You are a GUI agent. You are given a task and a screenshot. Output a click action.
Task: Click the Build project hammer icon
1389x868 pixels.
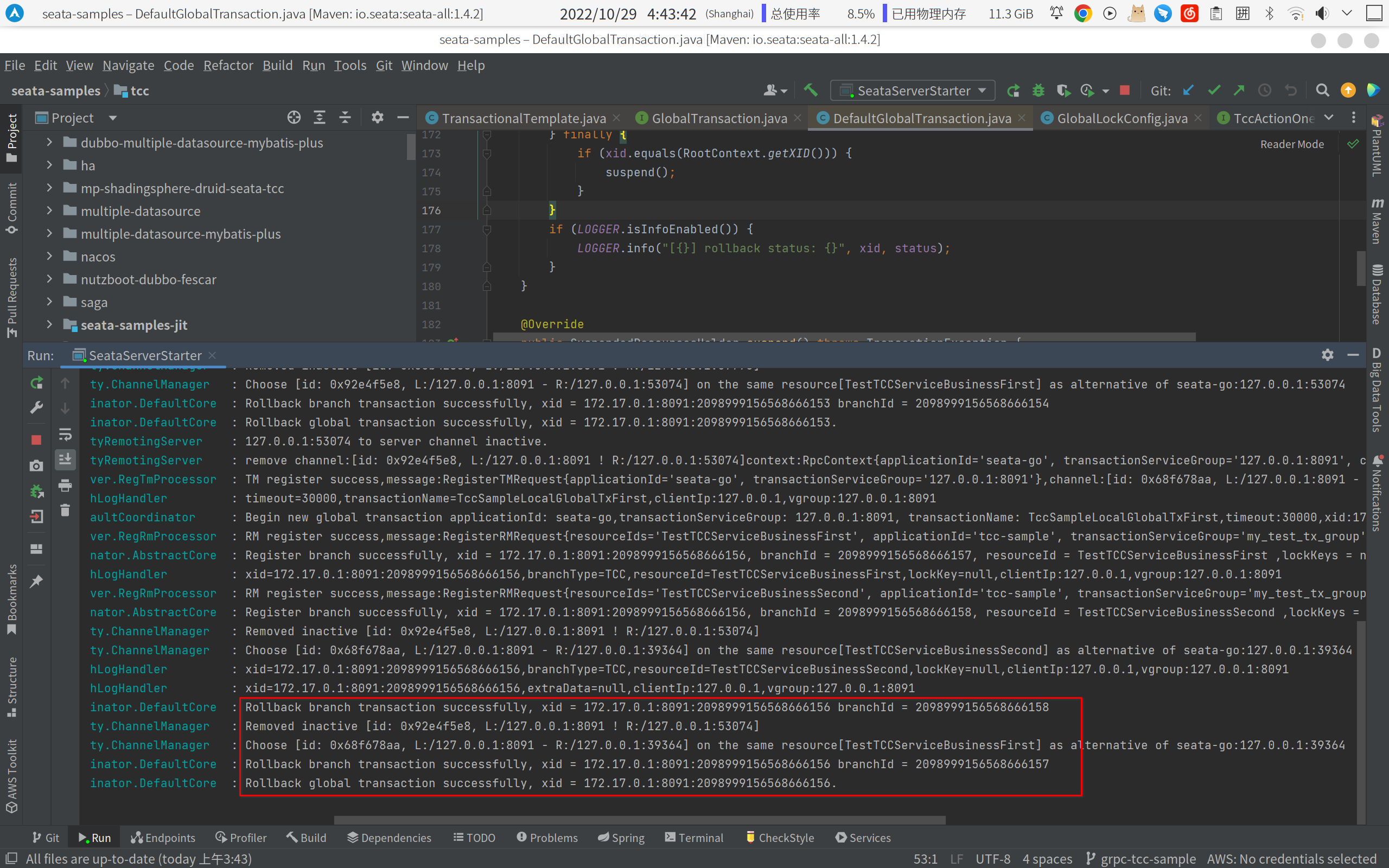click(x=811, y=91)
